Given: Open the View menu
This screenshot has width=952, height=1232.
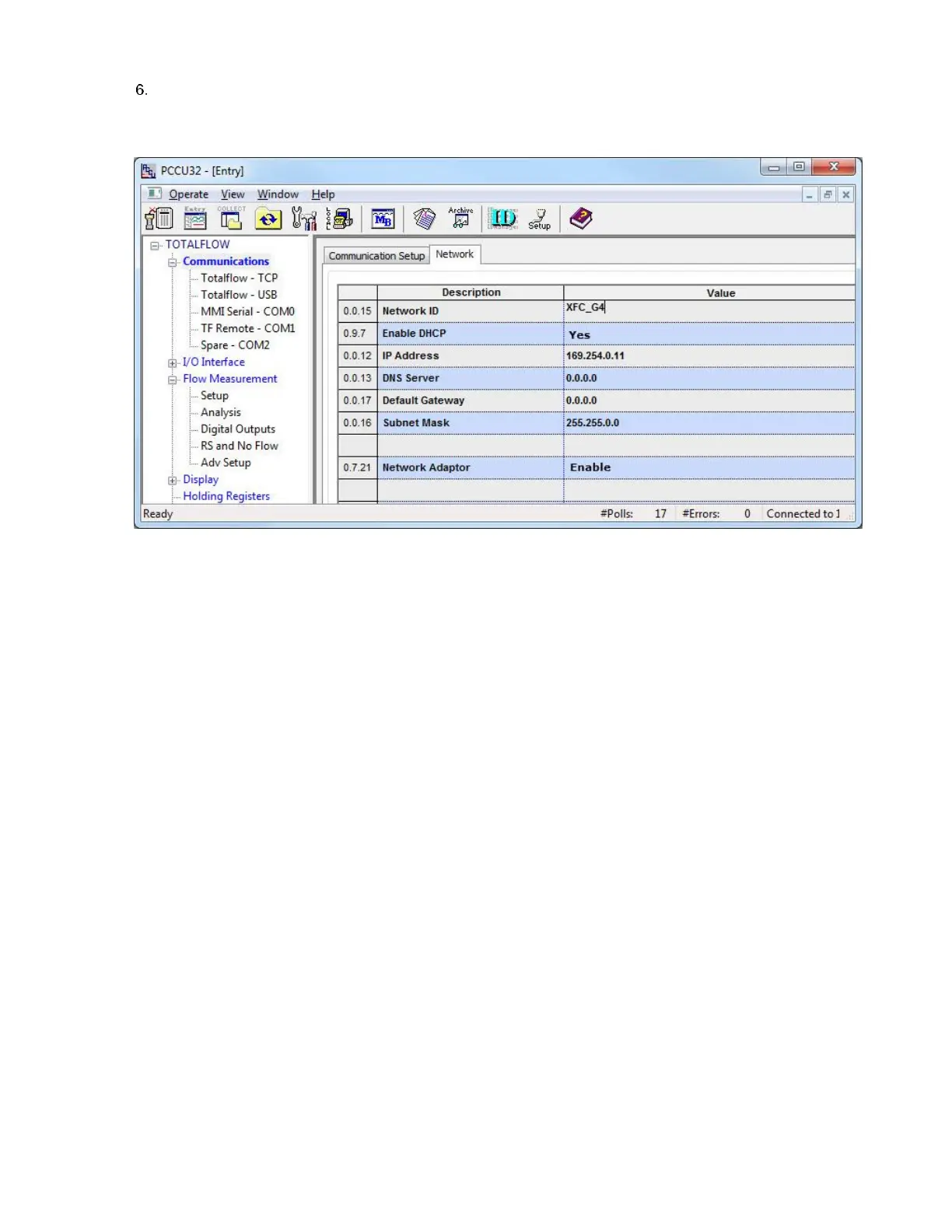Looking at the screenshot, I should (233, 194).
